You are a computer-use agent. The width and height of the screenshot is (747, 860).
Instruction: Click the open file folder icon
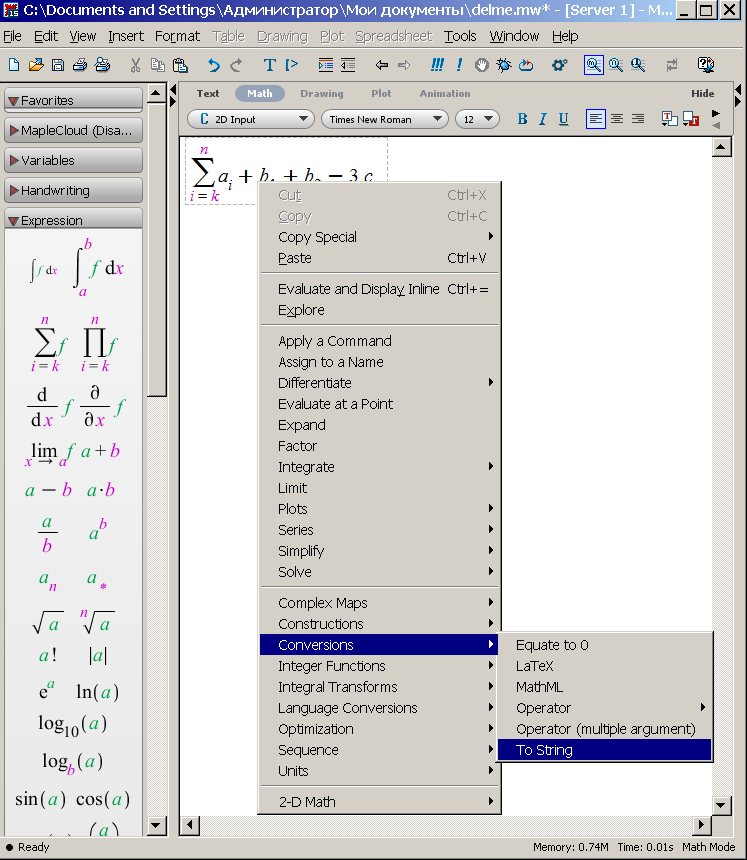36,65
